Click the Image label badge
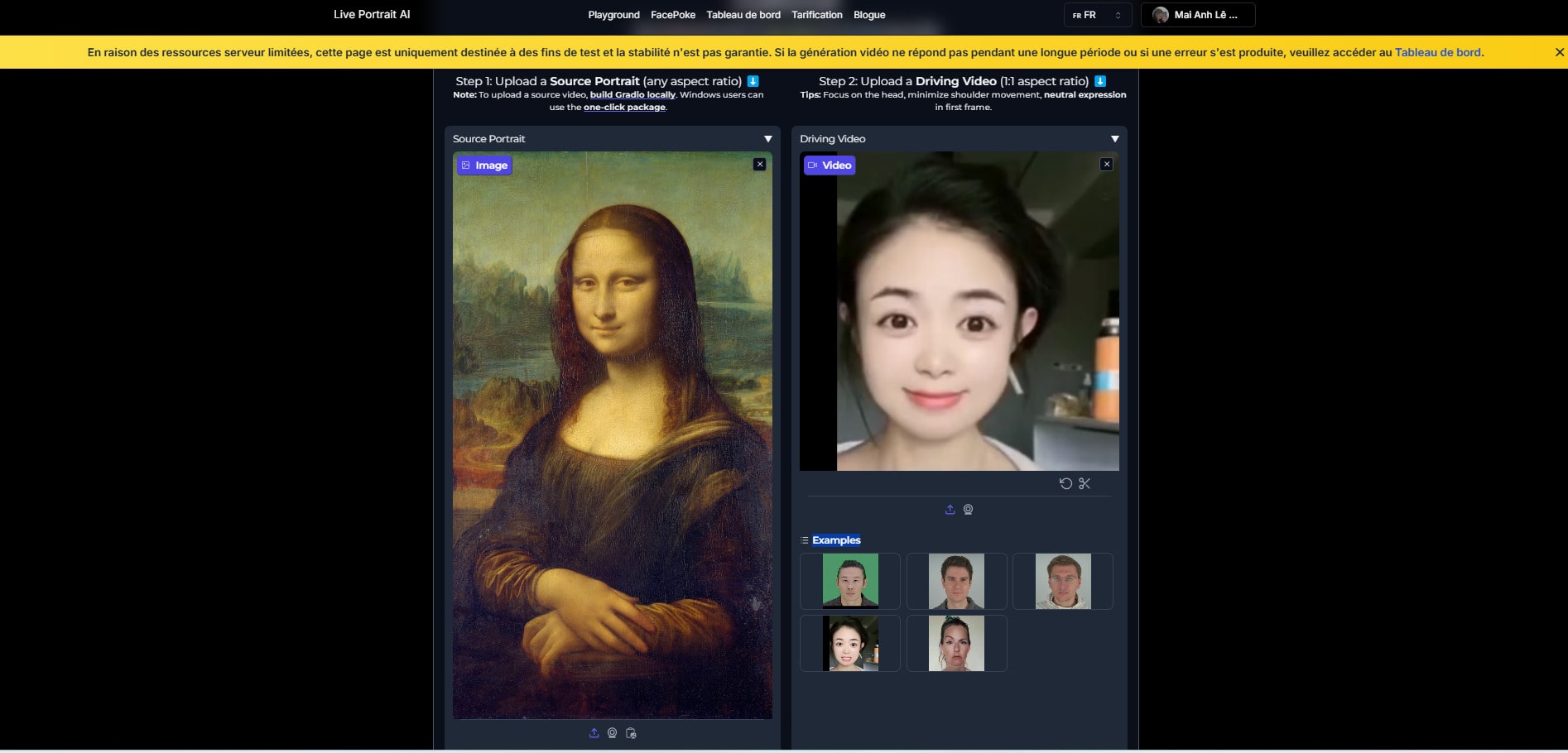 click(484, 165)
